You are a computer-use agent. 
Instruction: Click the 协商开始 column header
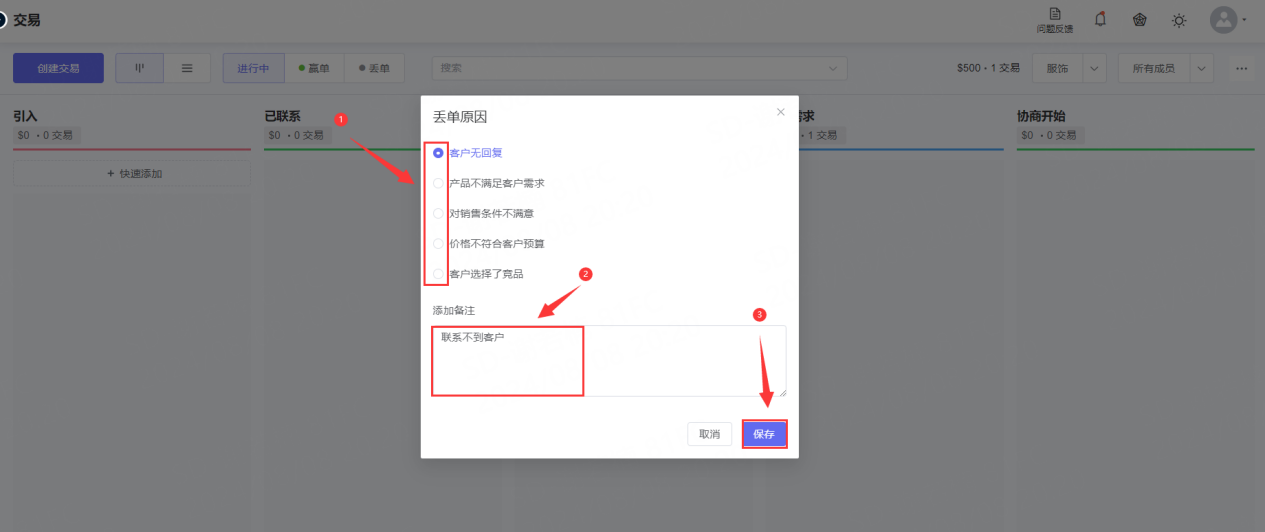click(x=1041, y=116)
